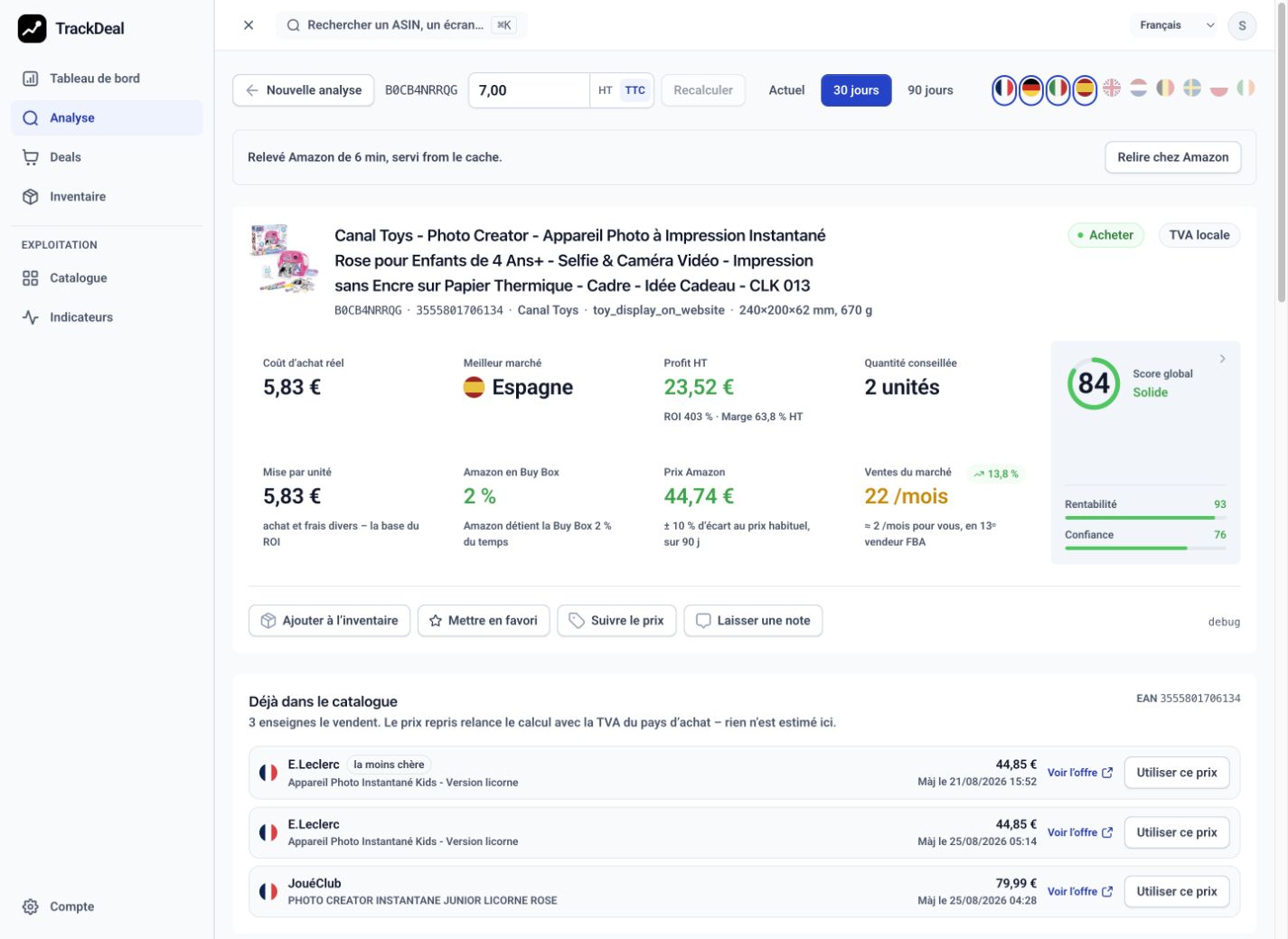Open the Catalogue page

pyautogui.click(x=107, y=277)
